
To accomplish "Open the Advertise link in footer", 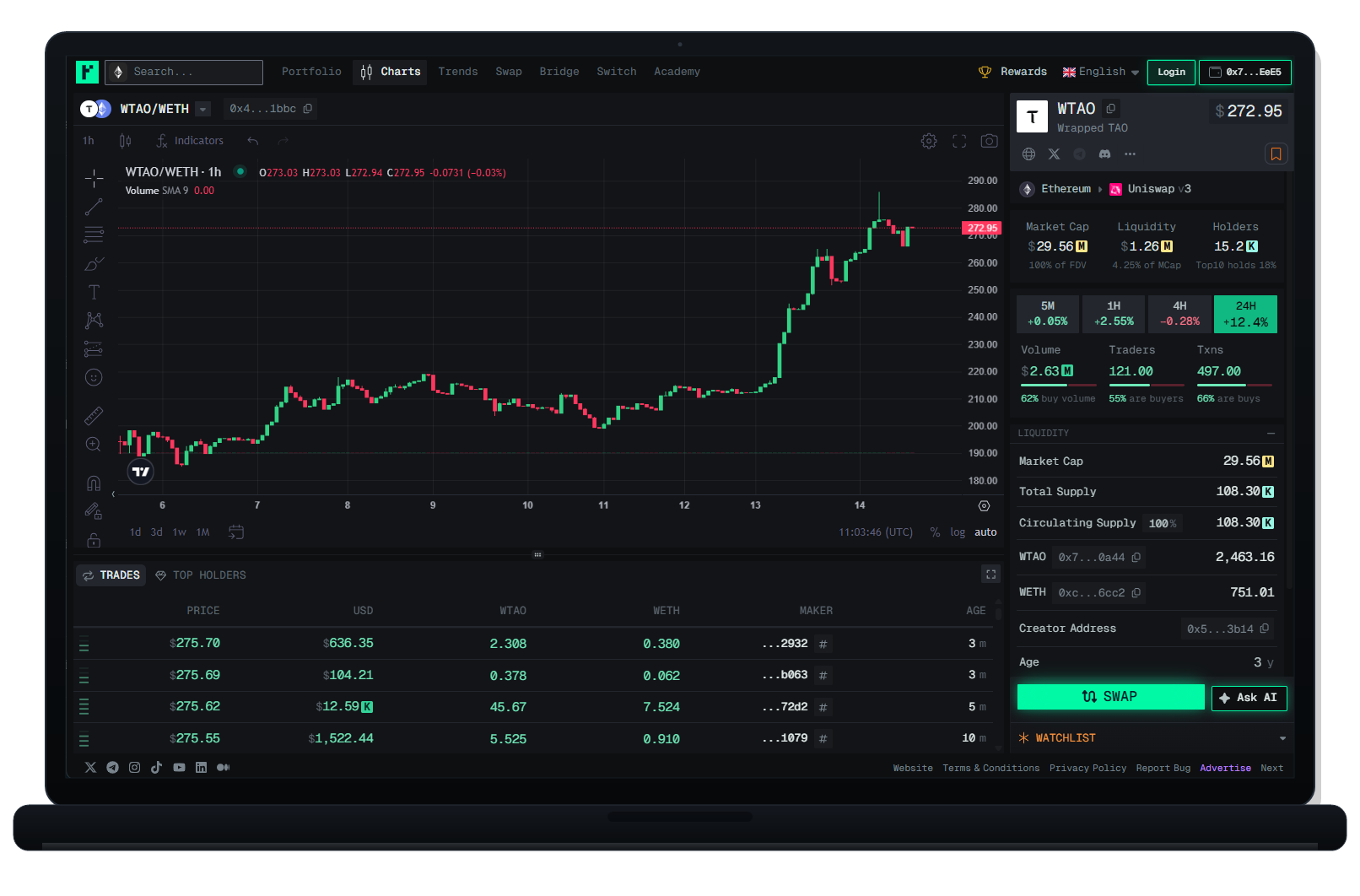I will point(1225,768).
